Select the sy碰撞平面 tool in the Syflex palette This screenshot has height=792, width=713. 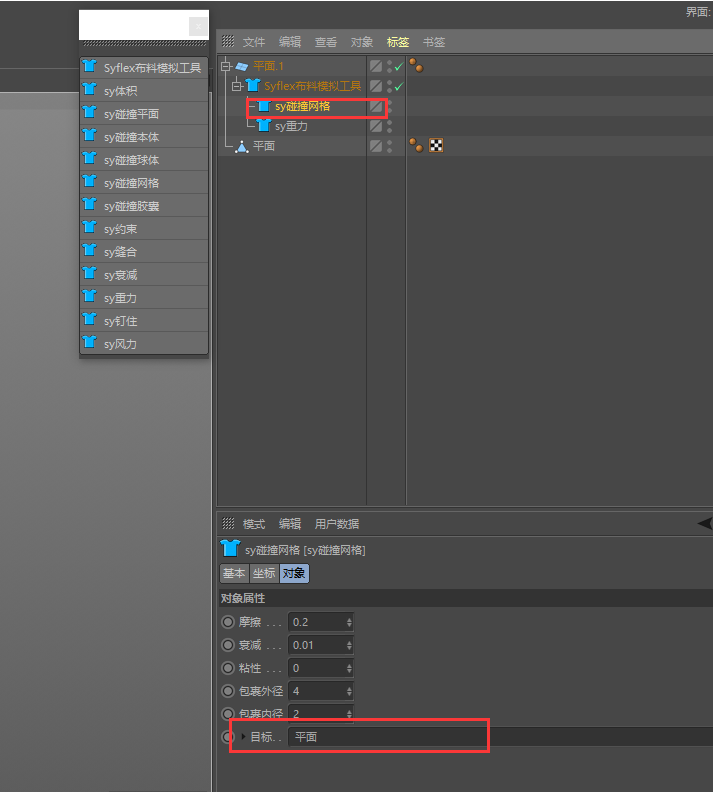[144, 114]
